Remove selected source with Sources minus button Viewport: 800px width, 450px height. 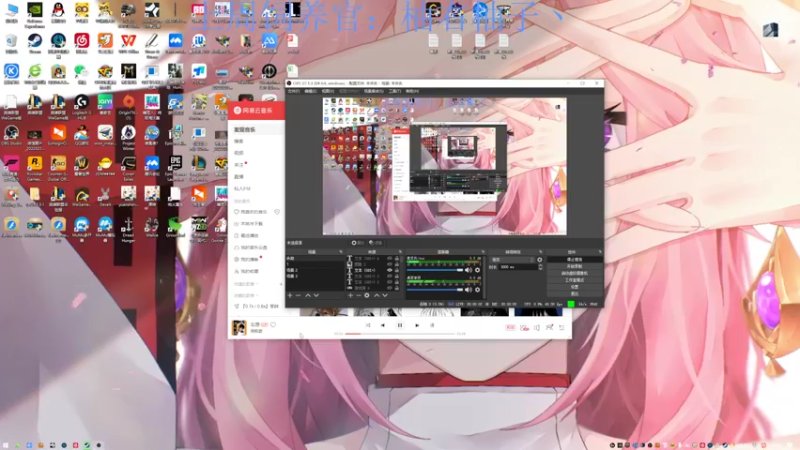coord(359,295)
